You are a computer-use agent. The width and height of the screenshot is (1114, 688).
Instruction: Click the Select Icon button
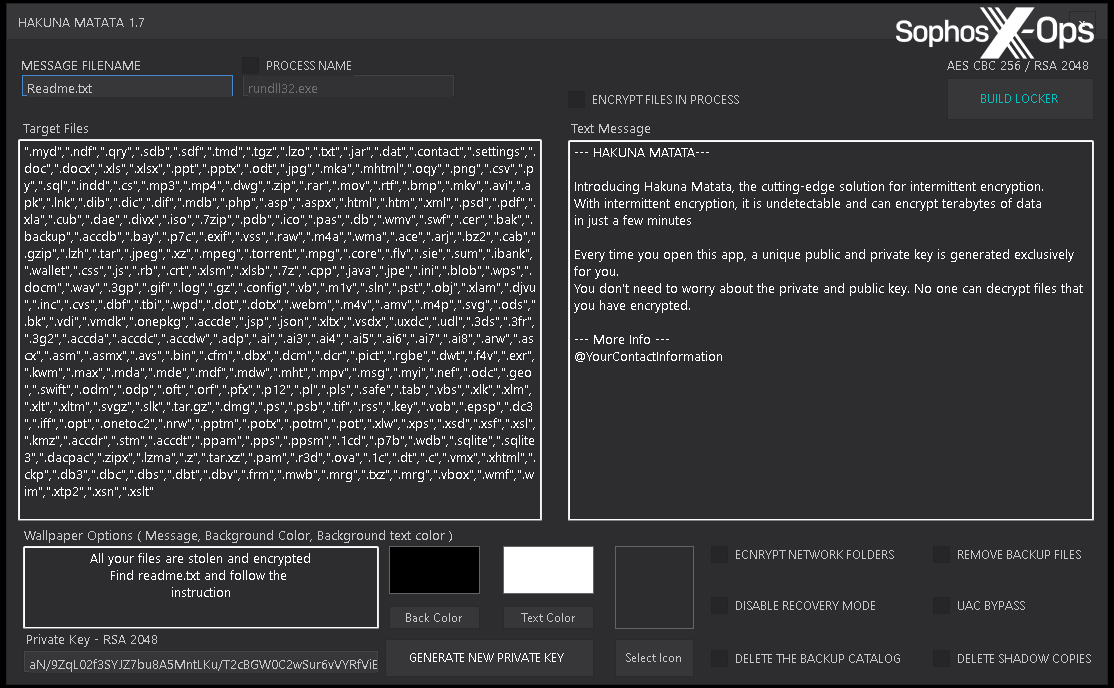pos(654,658)
